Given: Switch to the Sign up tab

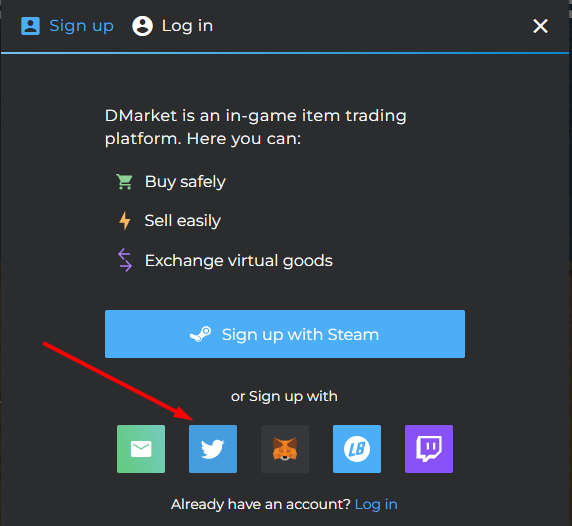Looking at the screenshot, I should pyautogui.click(x=67, y=26).
